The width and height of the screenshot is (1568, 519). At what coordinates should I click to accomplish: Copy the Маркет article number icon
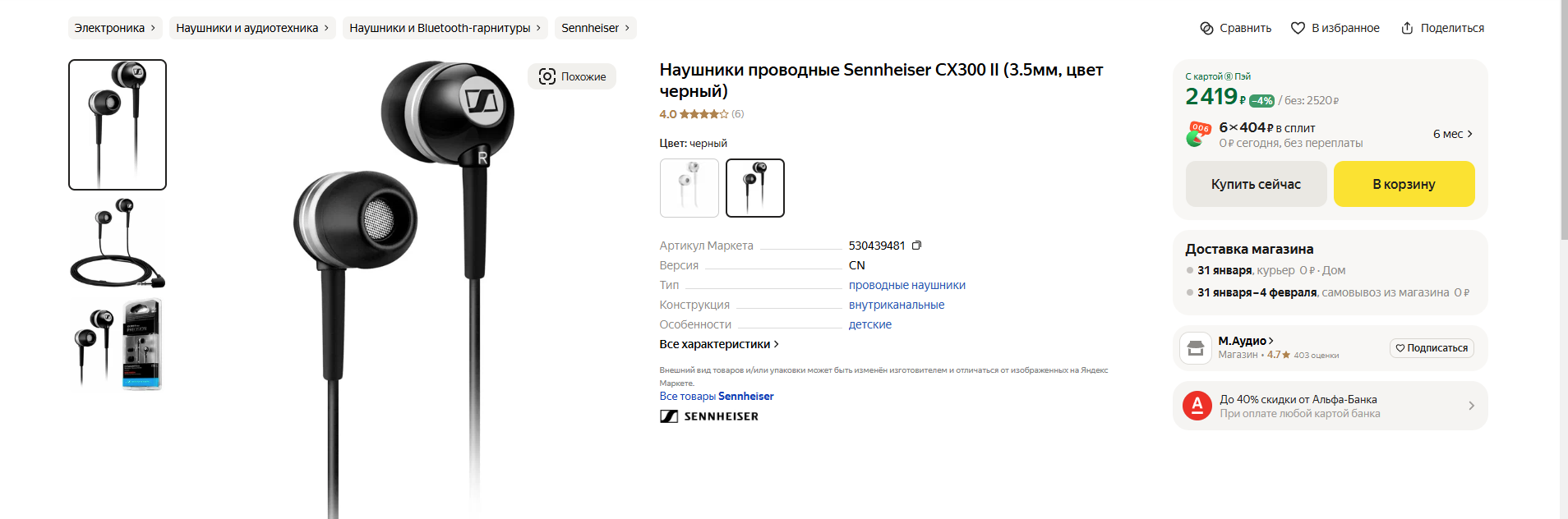[x=916, y=246]
